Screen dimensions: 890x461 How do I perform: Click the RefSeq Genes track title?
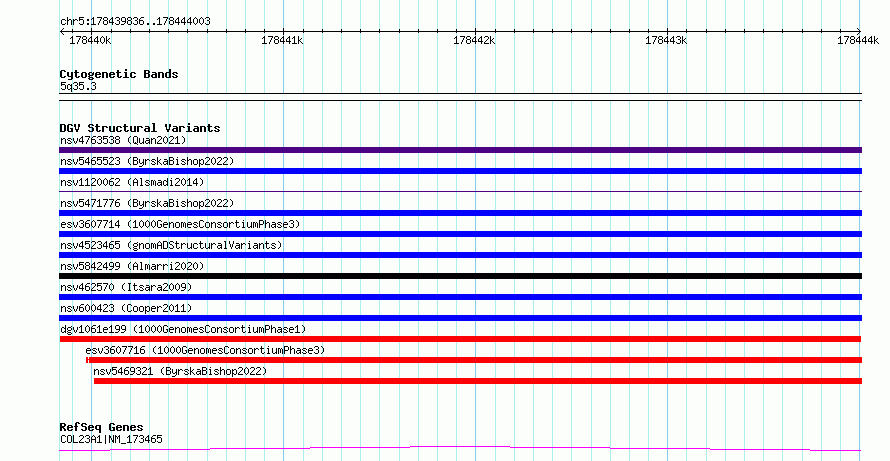[101, 427]
